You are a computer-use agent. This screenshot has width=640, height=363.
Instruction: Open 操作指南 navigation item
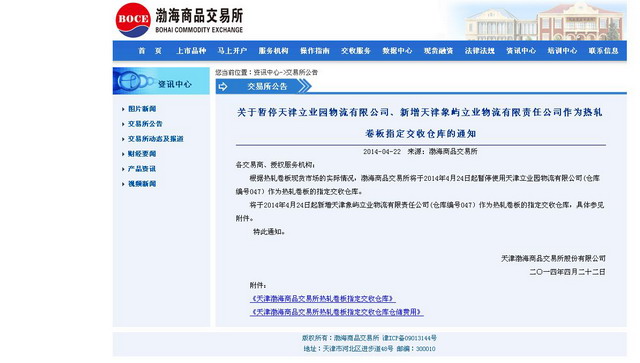(x=315, y=51)
